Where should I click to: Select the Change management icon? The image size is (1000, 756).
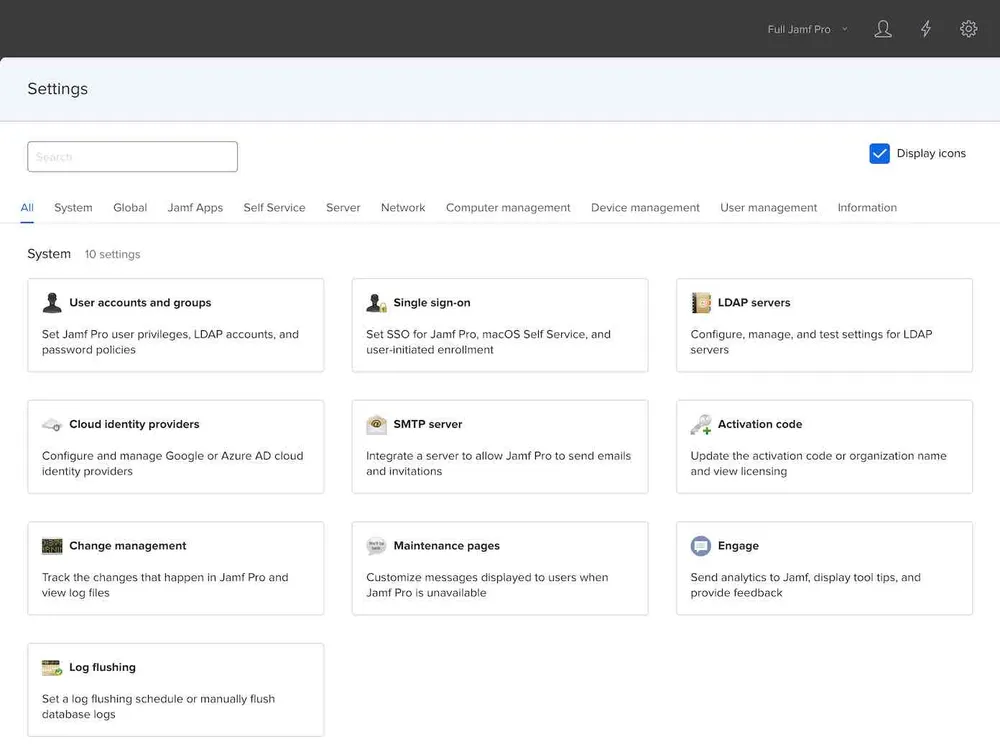pyautogui.click(x=52, y=546)
